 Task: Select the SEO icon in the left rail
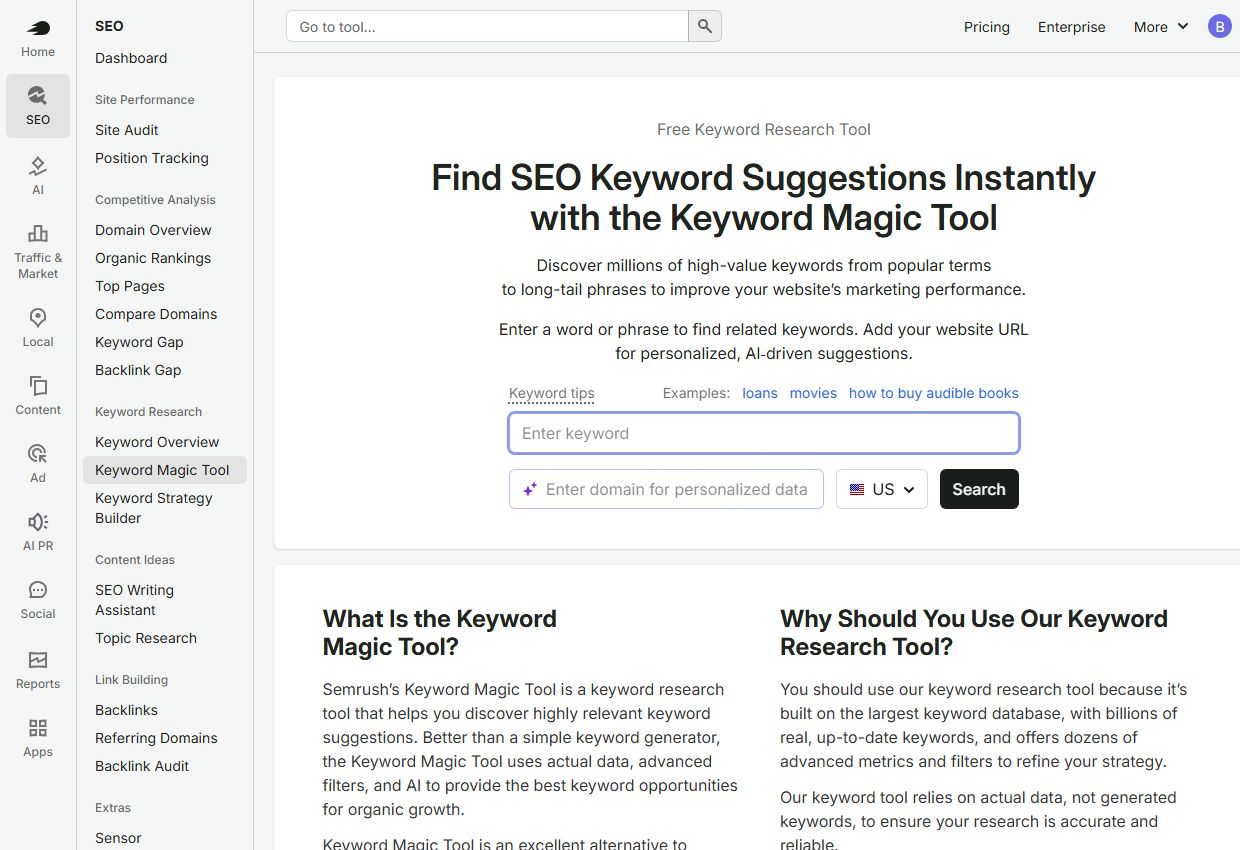click(x=38, y=95)
